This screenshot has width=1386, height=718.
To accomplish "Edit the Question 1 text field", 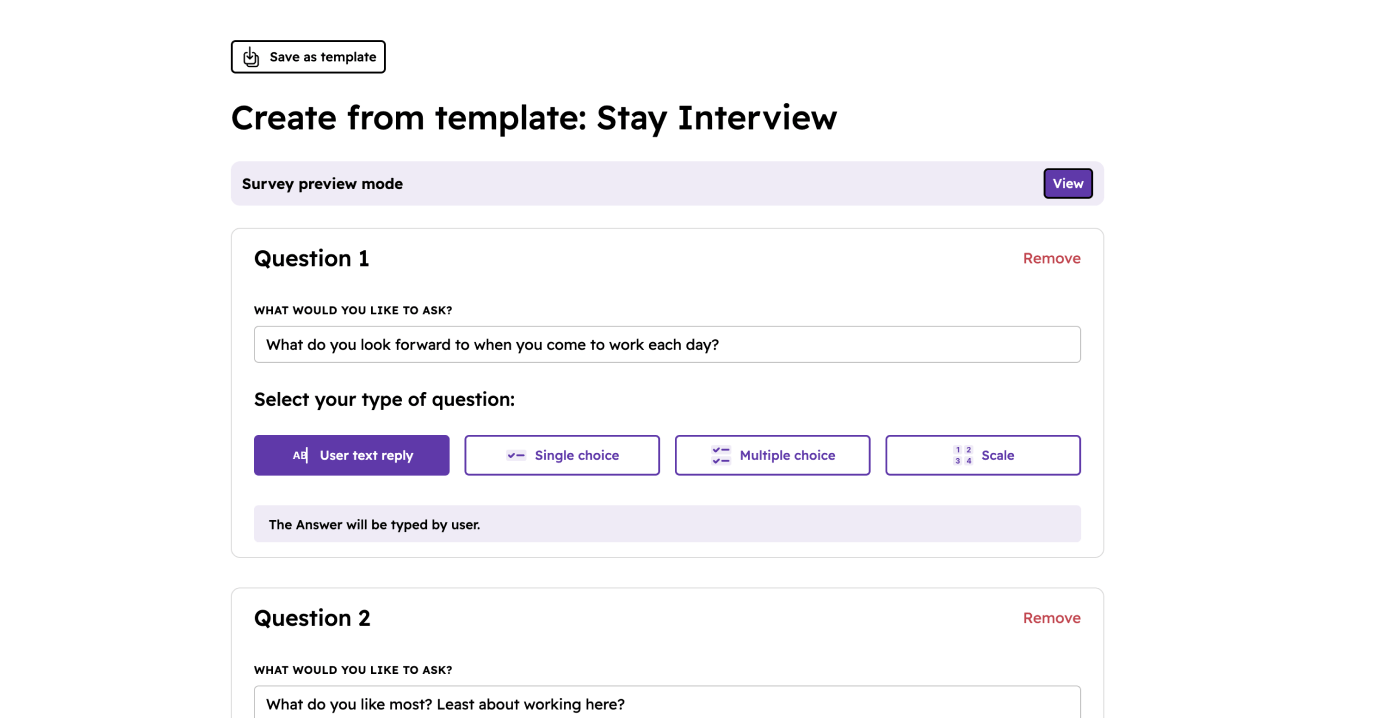I will [667, 344].
